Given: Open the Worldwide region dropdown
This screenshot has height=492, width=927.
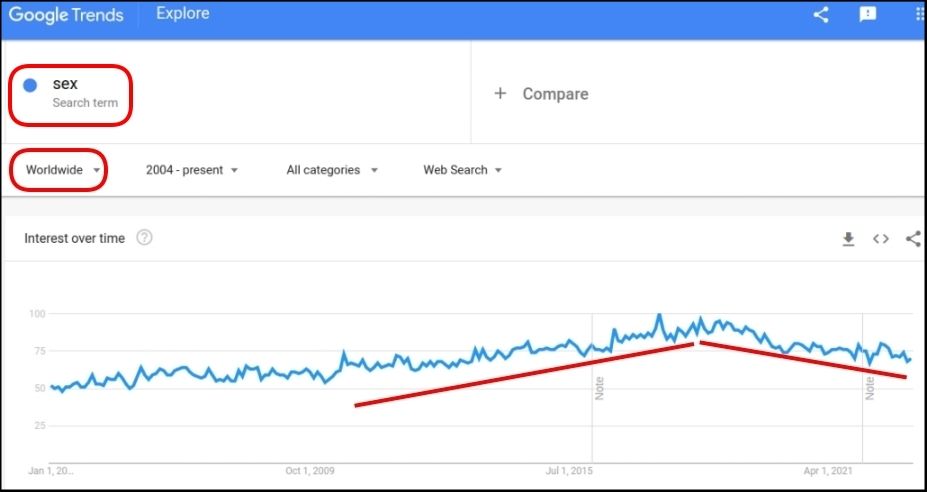Looking at the screenshot, I should click(x=63, y=170).
